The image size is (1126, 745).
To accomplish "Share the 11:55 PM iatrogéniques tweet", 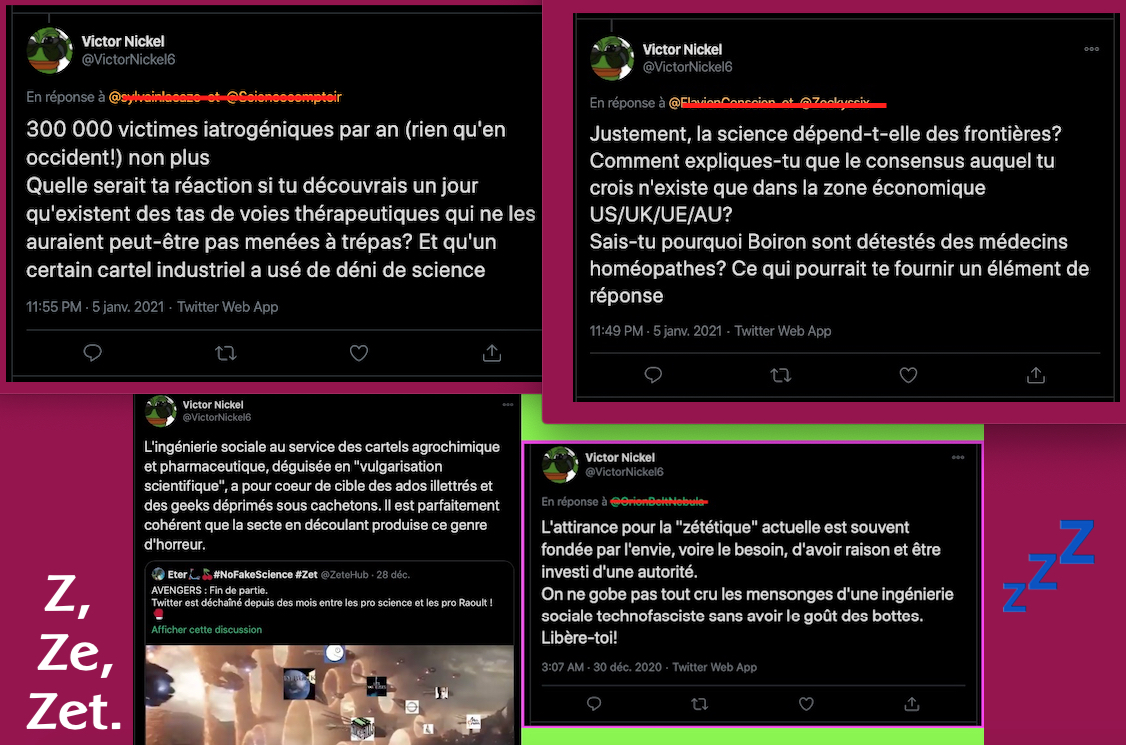I will [x=492, y=353].
